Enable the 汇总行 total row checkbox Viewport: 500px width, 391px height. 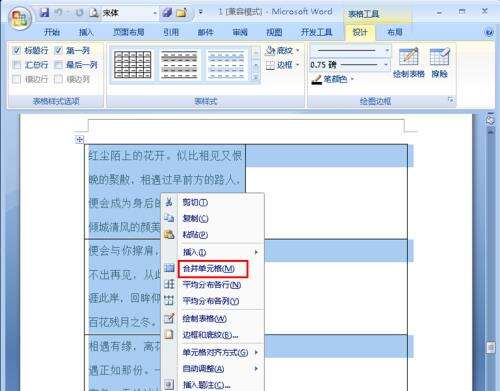17,65
